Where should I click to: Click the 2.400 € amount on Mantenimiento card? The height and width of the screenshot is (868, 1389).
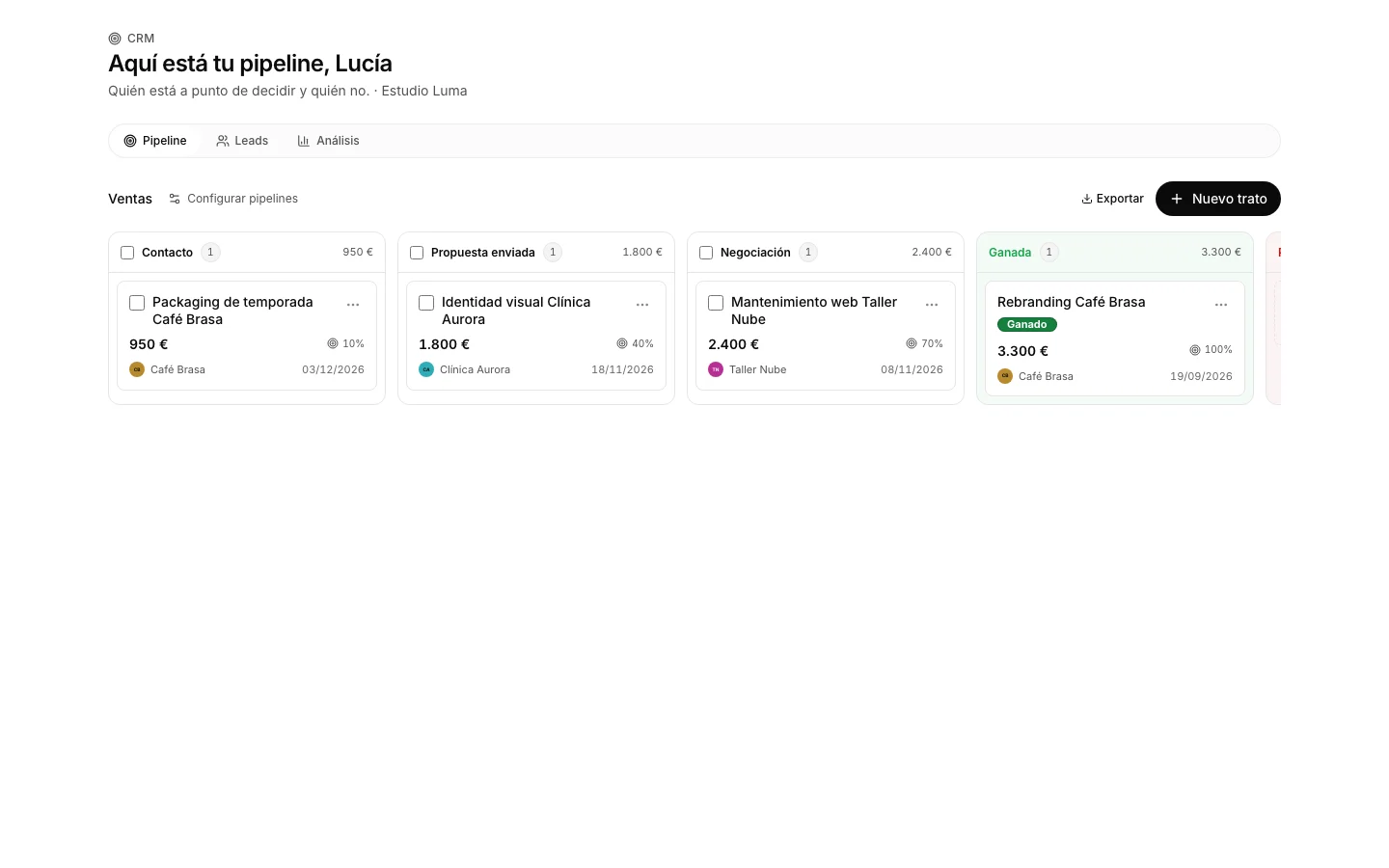tap(733, 344)
